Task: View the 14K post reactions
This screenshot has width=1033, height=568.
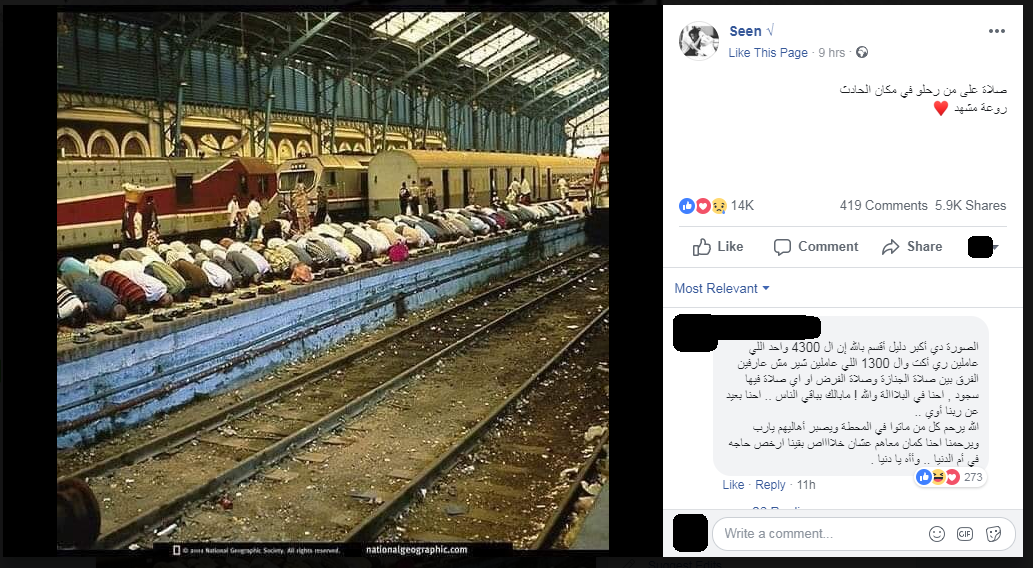Action: (x=716, y=206)
